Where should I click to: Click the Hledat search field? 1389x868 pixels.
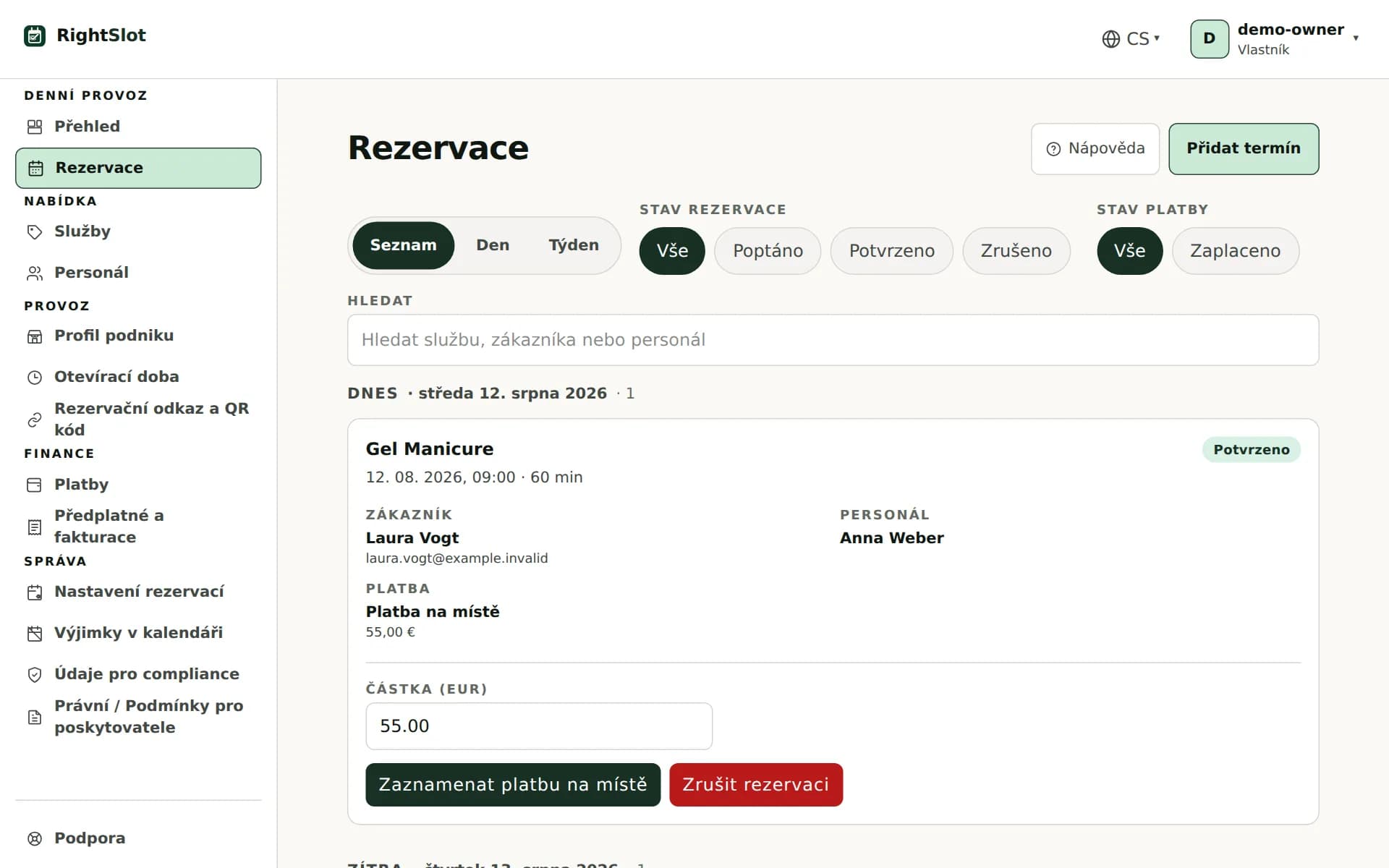833,340
